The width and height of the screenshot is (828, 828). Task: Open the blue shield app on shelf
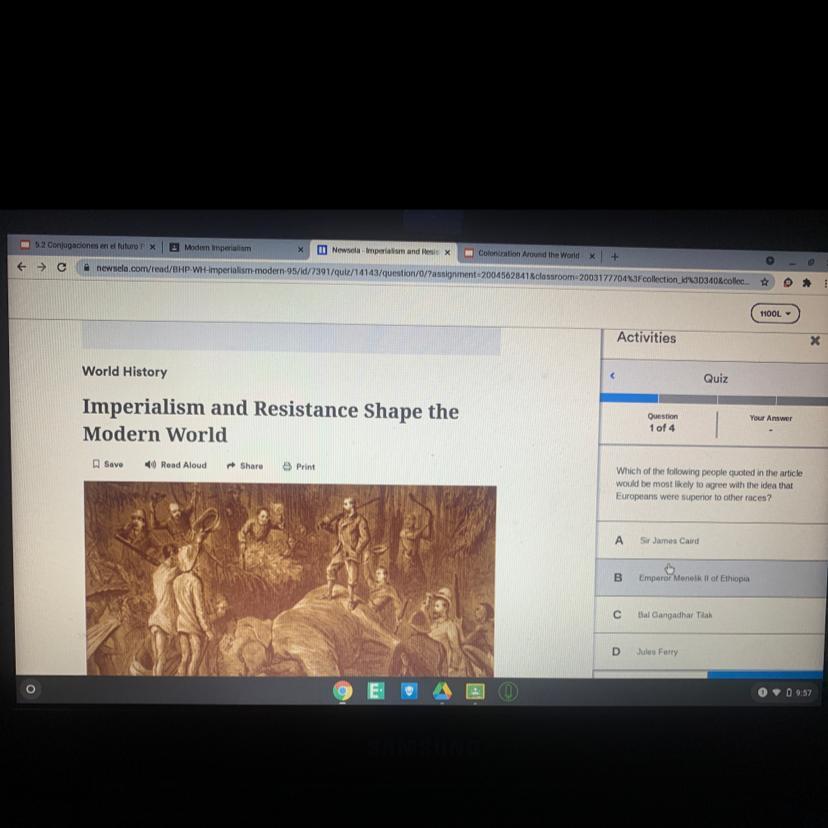pyautogui.click(x=409, y=691)
